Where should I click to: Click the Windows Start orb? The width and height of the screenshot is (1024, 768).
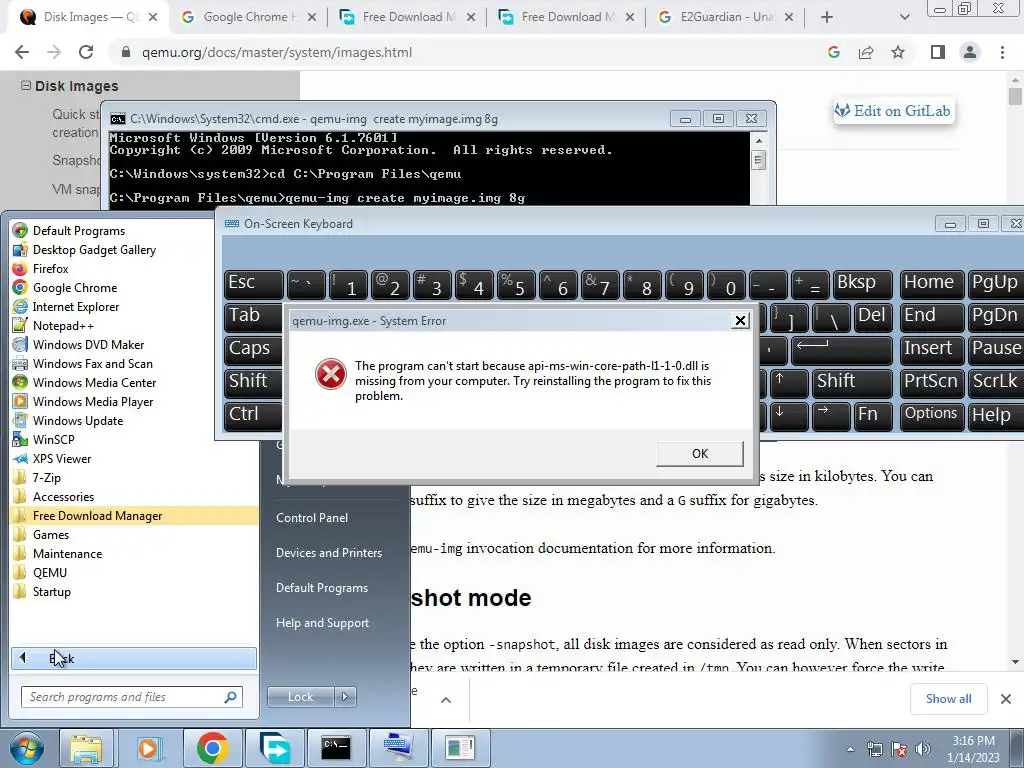coord(27,748)
